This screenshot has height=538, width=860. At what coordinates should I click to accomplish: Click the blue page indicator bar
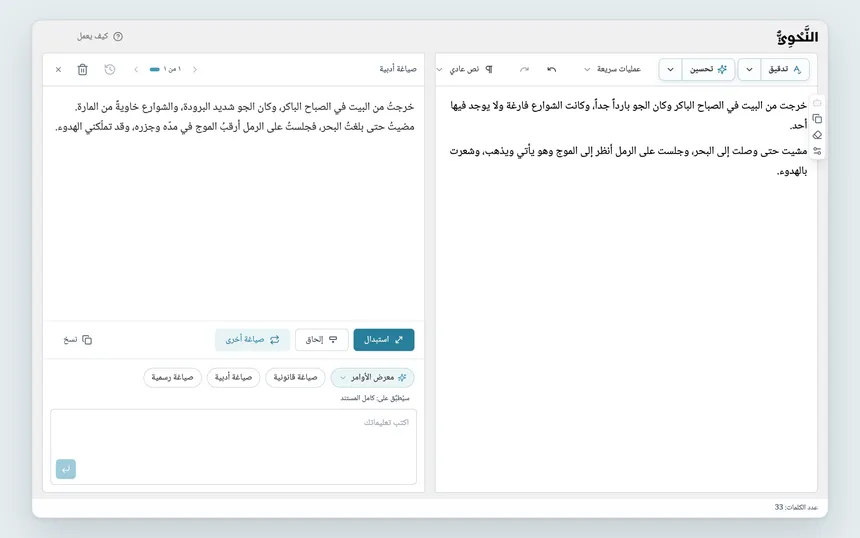pyautogui.click(x=155, y=70)
